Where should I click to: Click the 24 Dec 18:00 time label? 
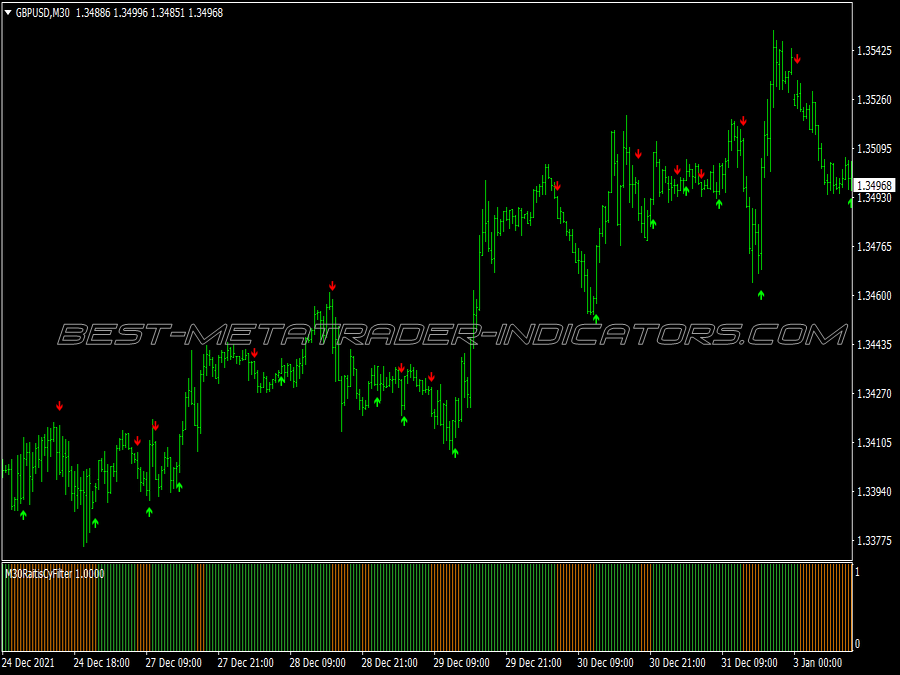coord(102,662)
